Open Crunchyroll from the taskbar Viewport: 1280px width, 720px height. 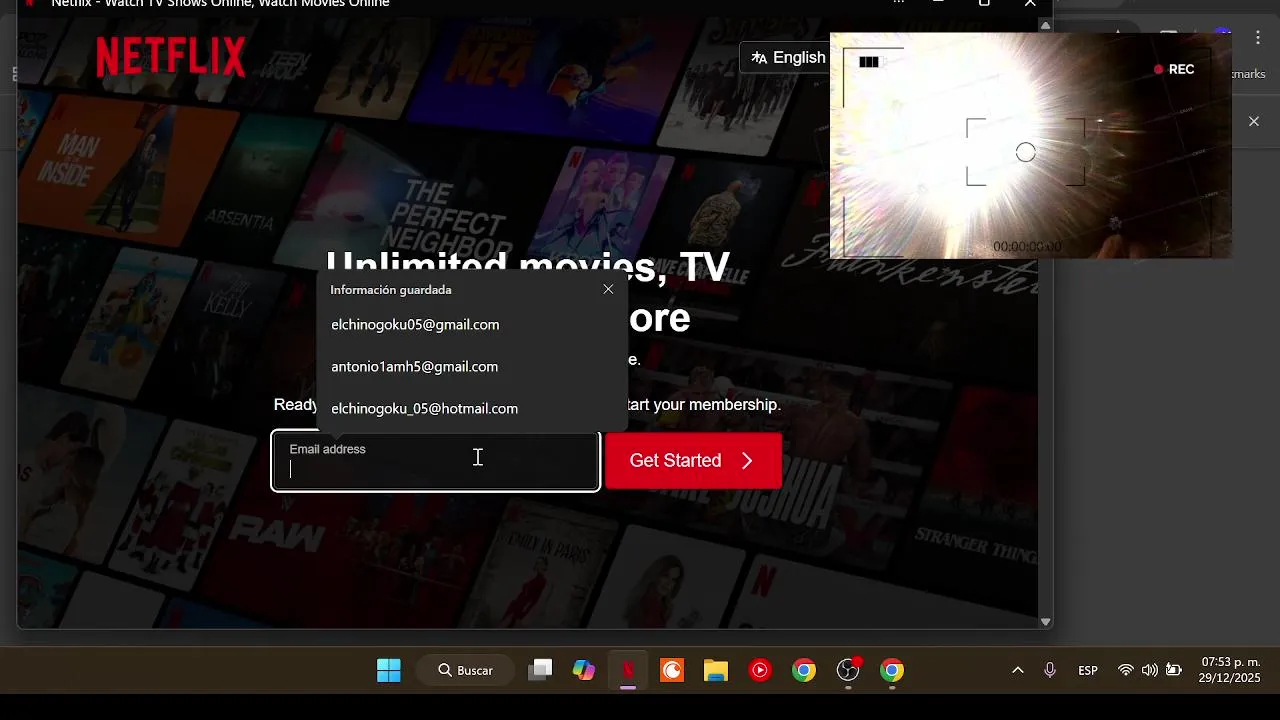pos(672,670)
